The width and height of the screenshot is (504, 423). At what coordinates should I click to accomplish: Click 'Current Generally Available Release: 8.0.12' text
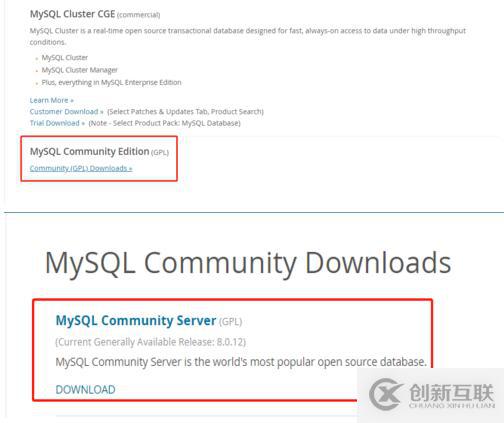click(x=150, y=342)
